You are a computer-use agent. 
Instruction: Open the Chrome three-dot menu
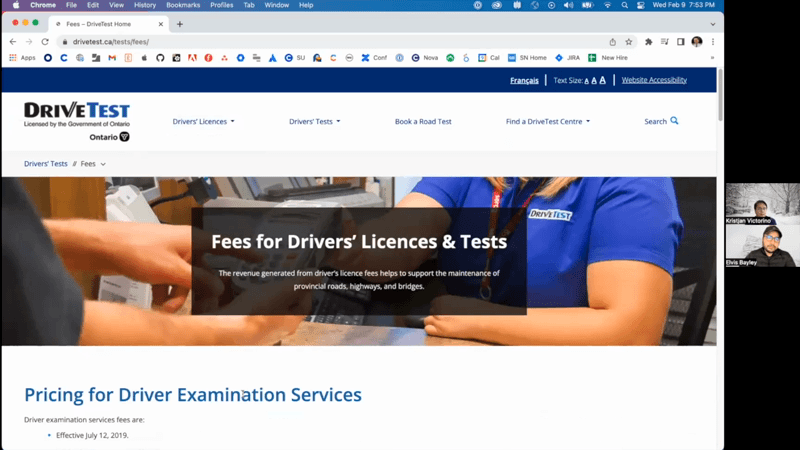pos(713,42)
